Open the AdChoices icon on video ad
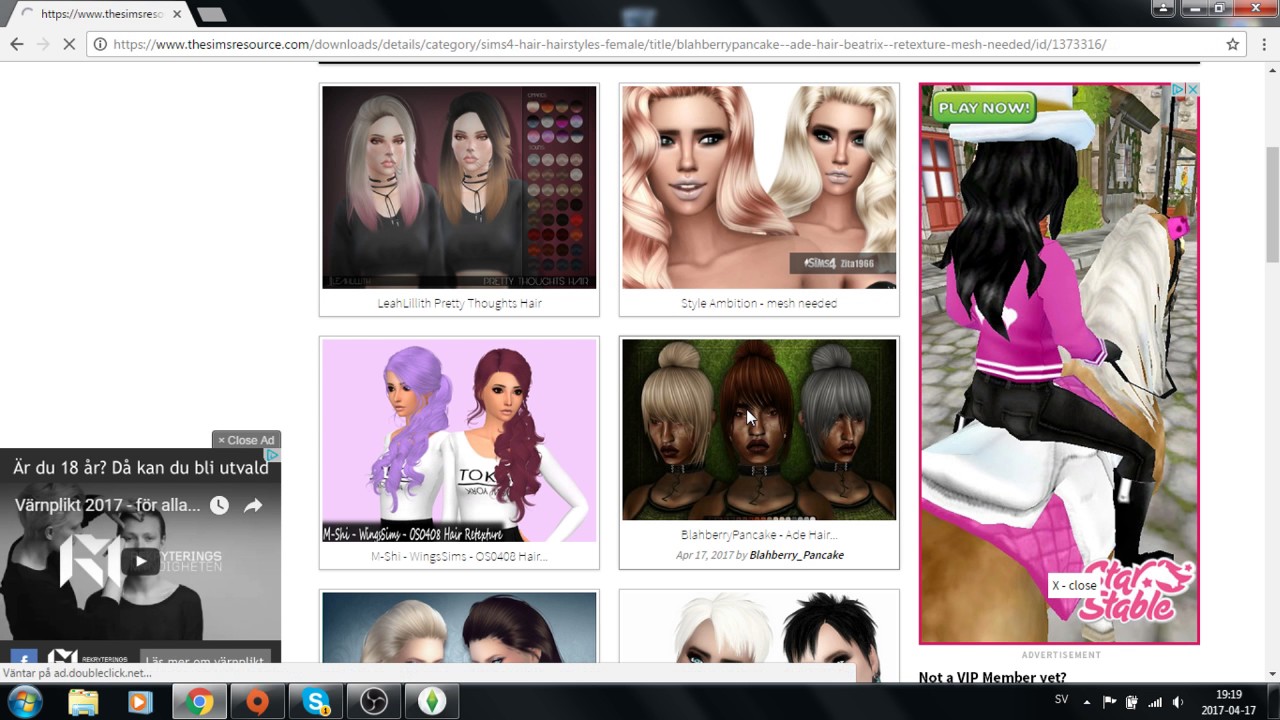The height and width of the screenshot is (720, 1280). pos(272,456)
